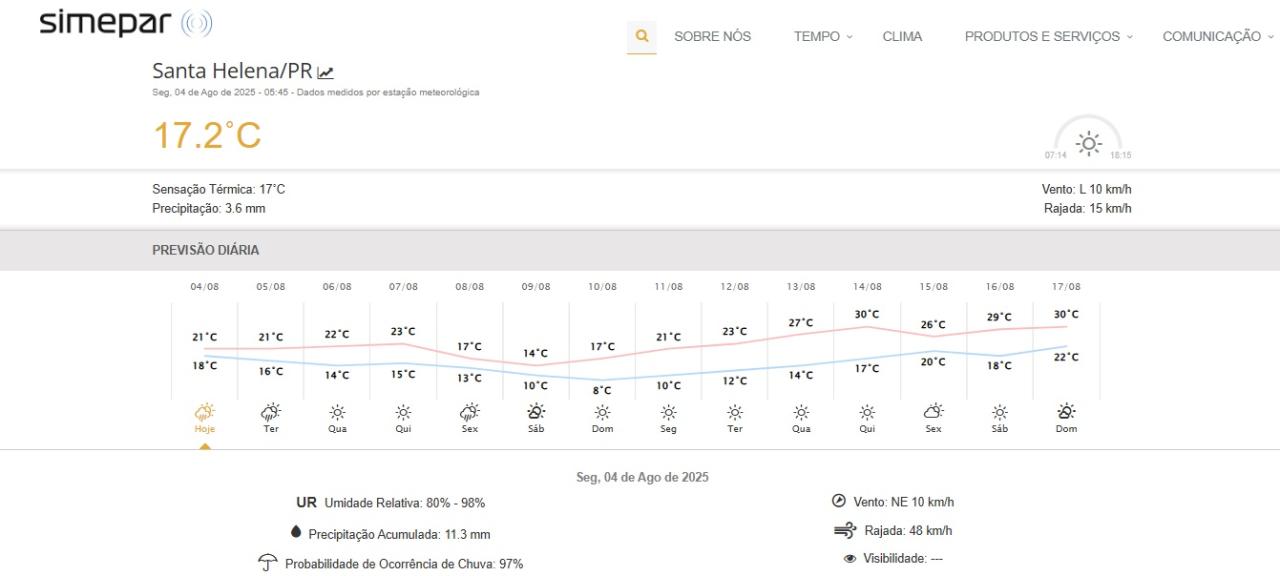Open the search magnifying glass icon
The image size is (1280, 576).
pos(640,34)
